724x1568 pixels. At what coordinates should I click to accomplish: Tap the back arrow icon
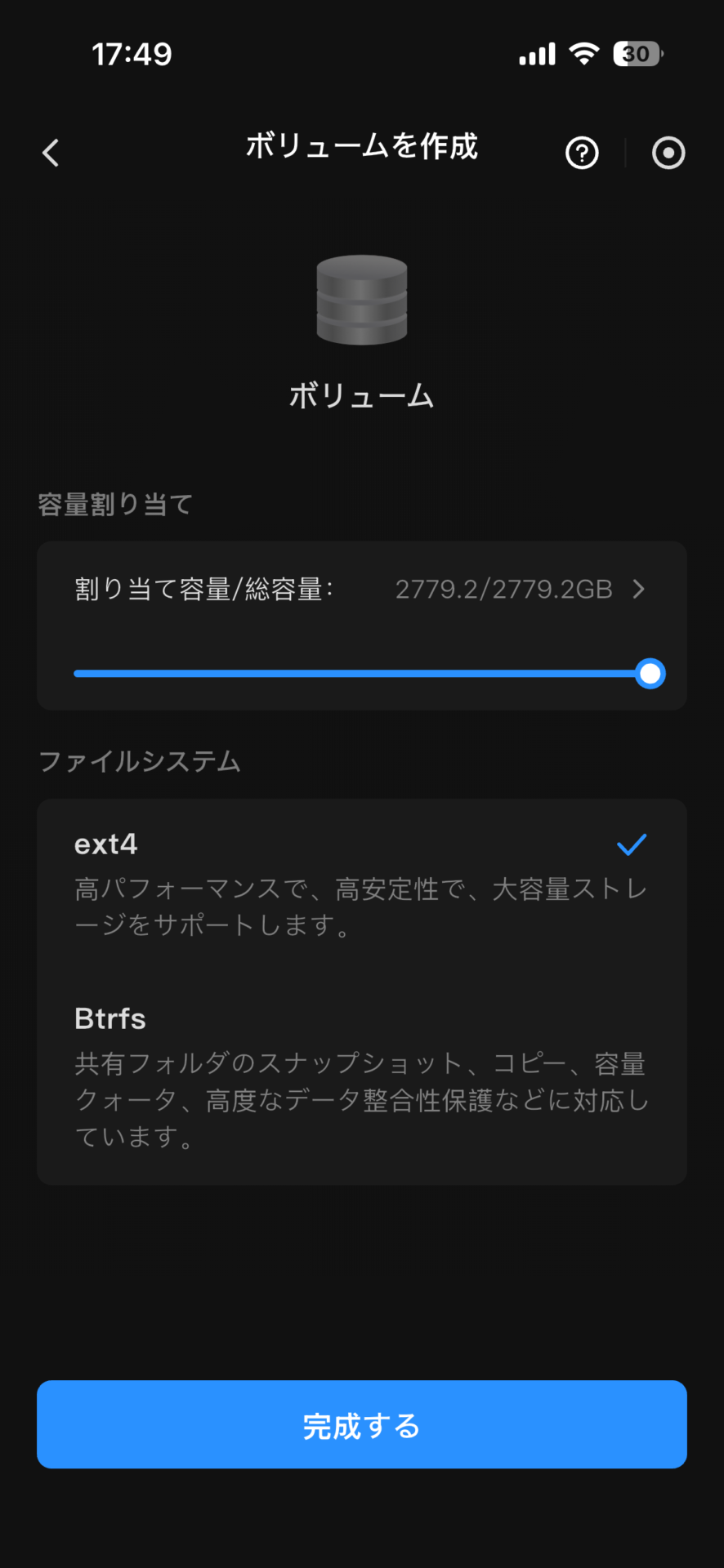[x=51, y=153]
